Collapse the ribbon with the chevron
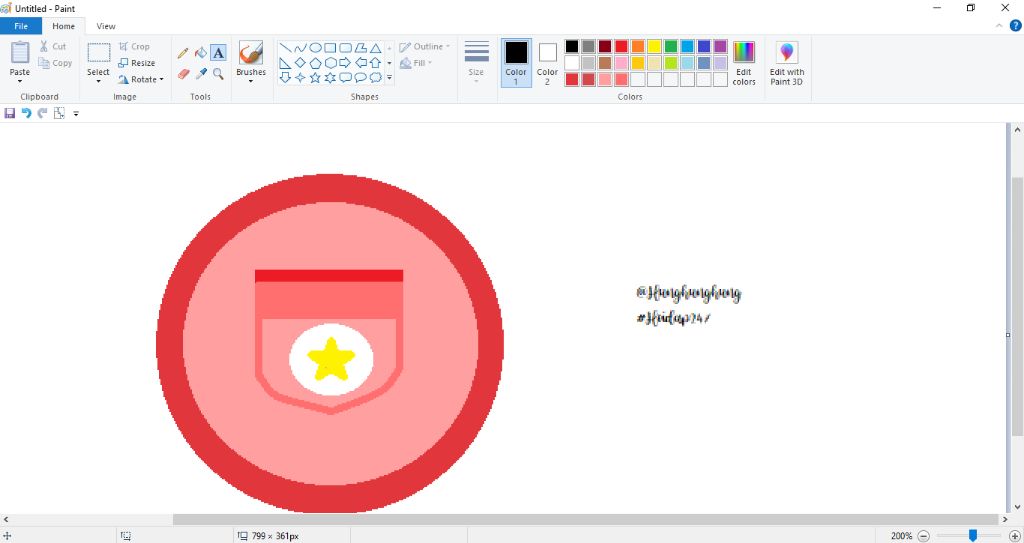The height and width of the screenshot is (543, 1024). [999, 26]
